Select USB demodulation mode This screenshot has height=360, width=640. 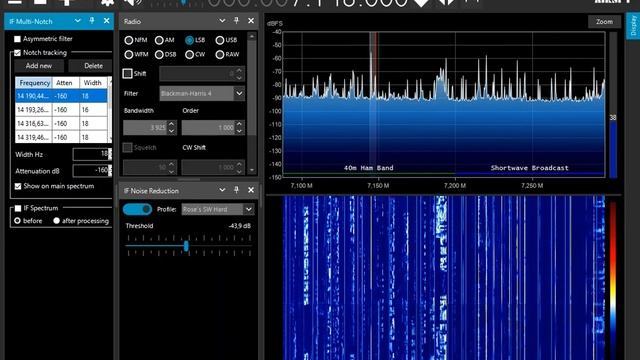[220, 40]
